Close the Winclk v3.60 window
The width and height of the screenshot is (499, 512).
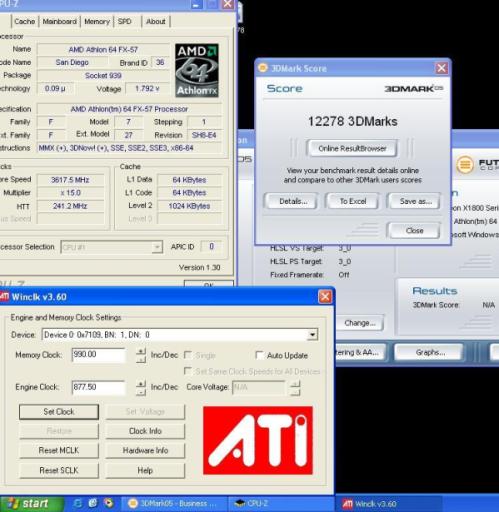[325, 297]
